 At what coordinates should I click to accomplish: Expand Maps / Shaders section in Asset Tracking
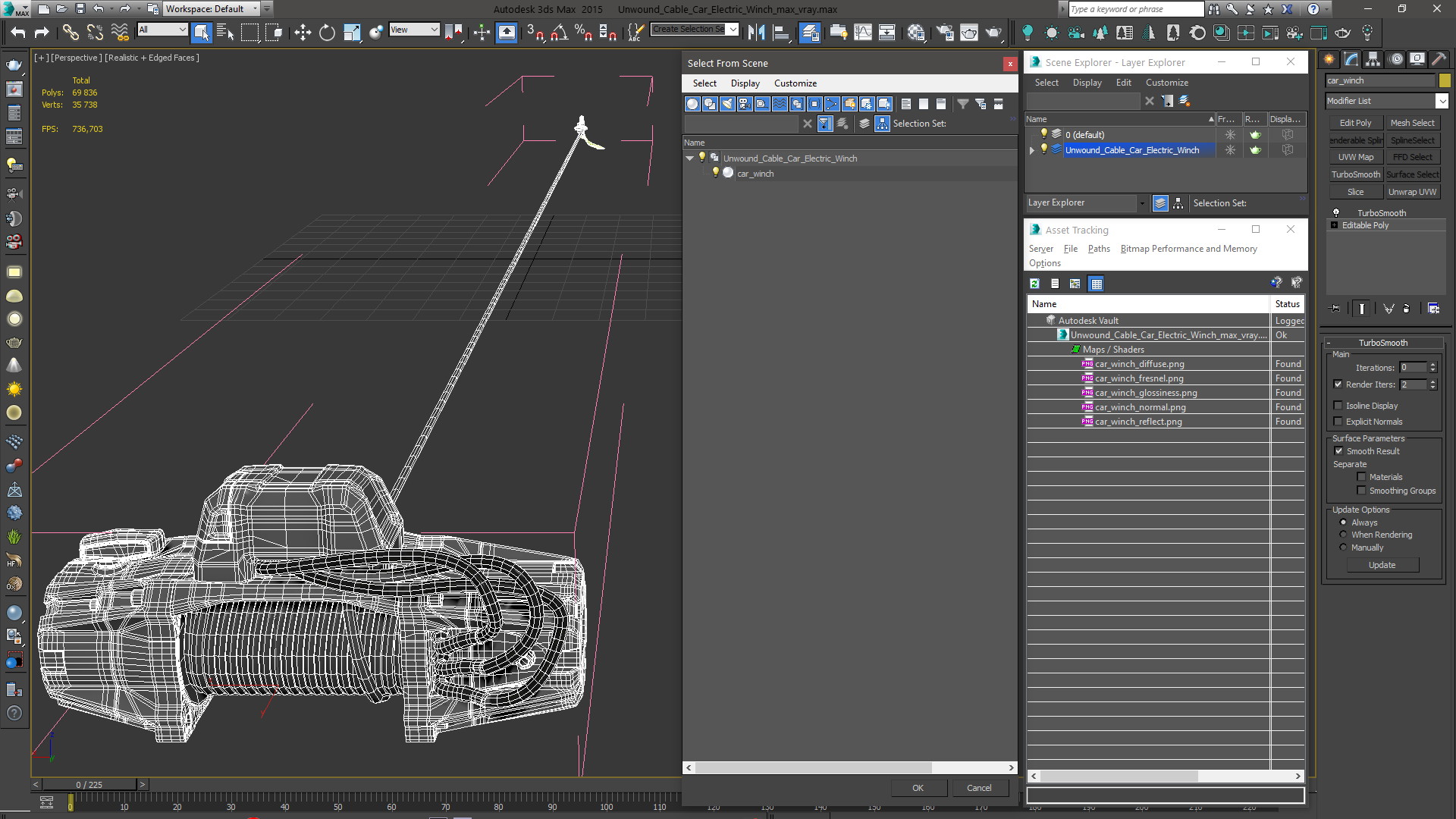click(x=1075, y=349)
